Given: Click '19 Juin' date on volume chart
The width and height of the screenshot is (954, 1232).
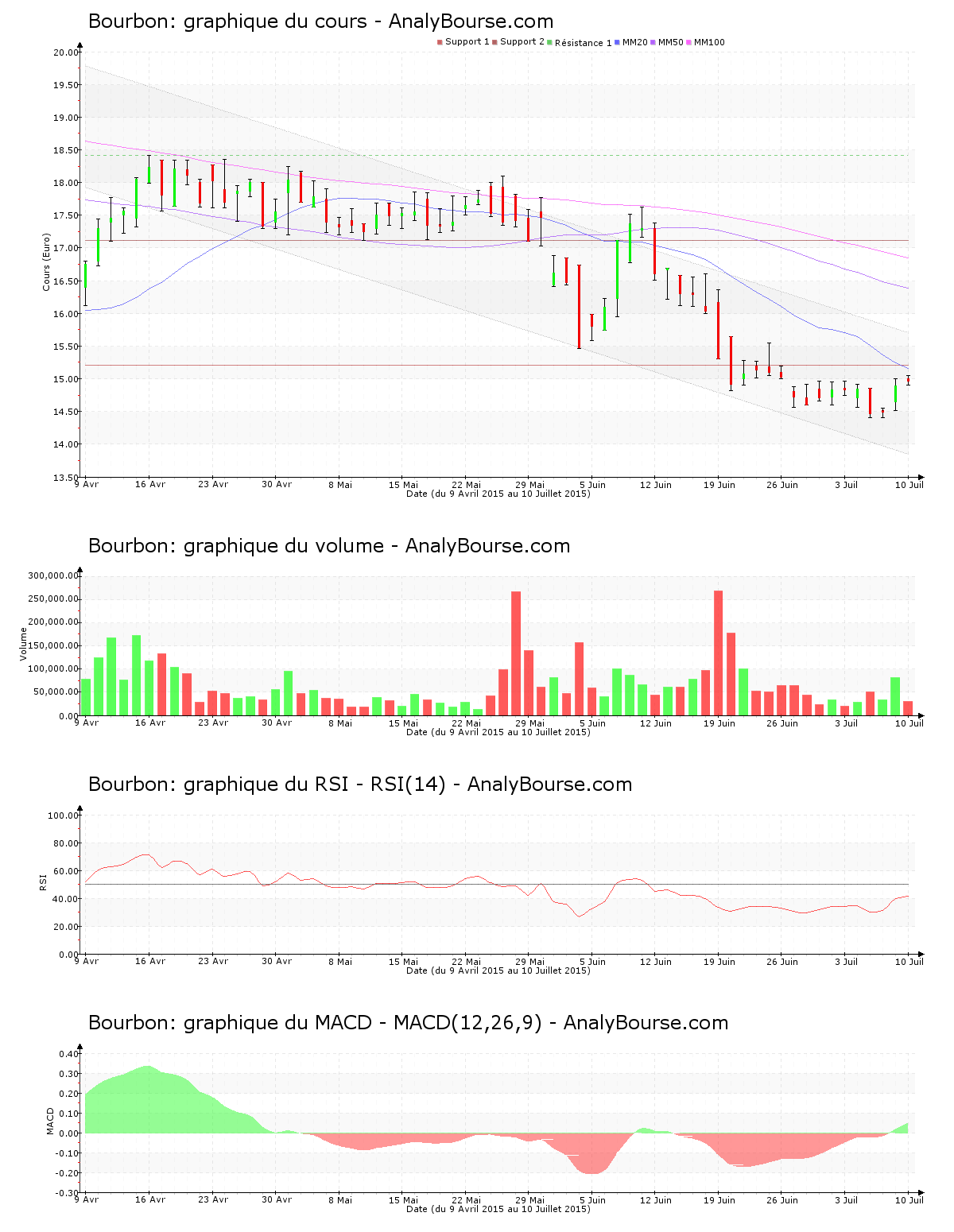Looking at the screenshot, I should tap(719, 723).
